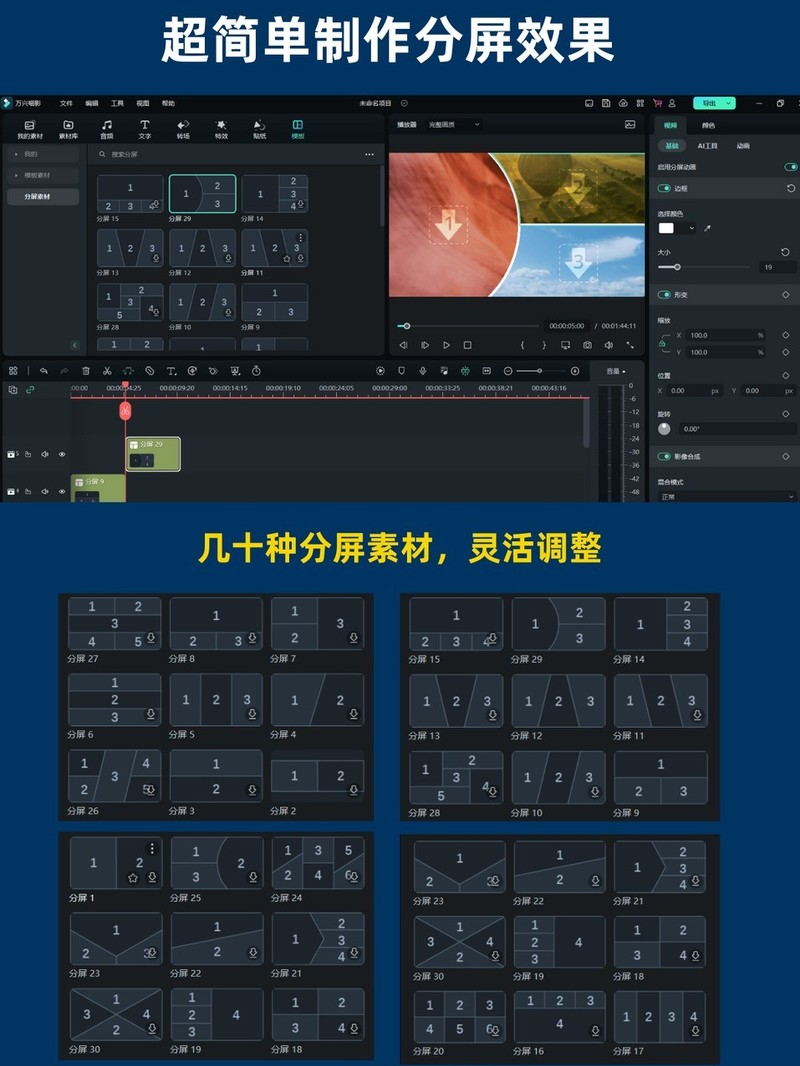Image resolution: width=800 pixels, height=1066 pixels.
Task: Click the scissors split icon in timeline toolbar
Action: (x=107, y=371)
